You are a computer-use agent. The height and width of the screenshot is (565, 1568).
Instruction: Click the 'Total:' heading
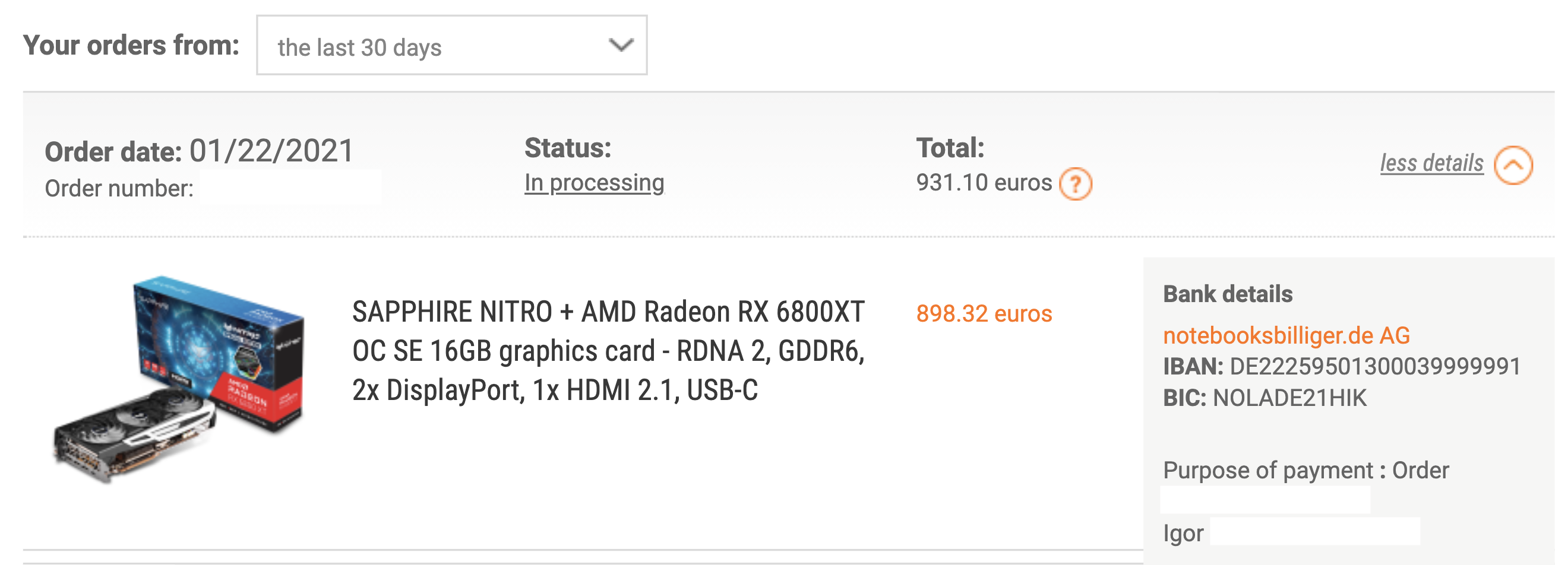click(x=950, y=148)
